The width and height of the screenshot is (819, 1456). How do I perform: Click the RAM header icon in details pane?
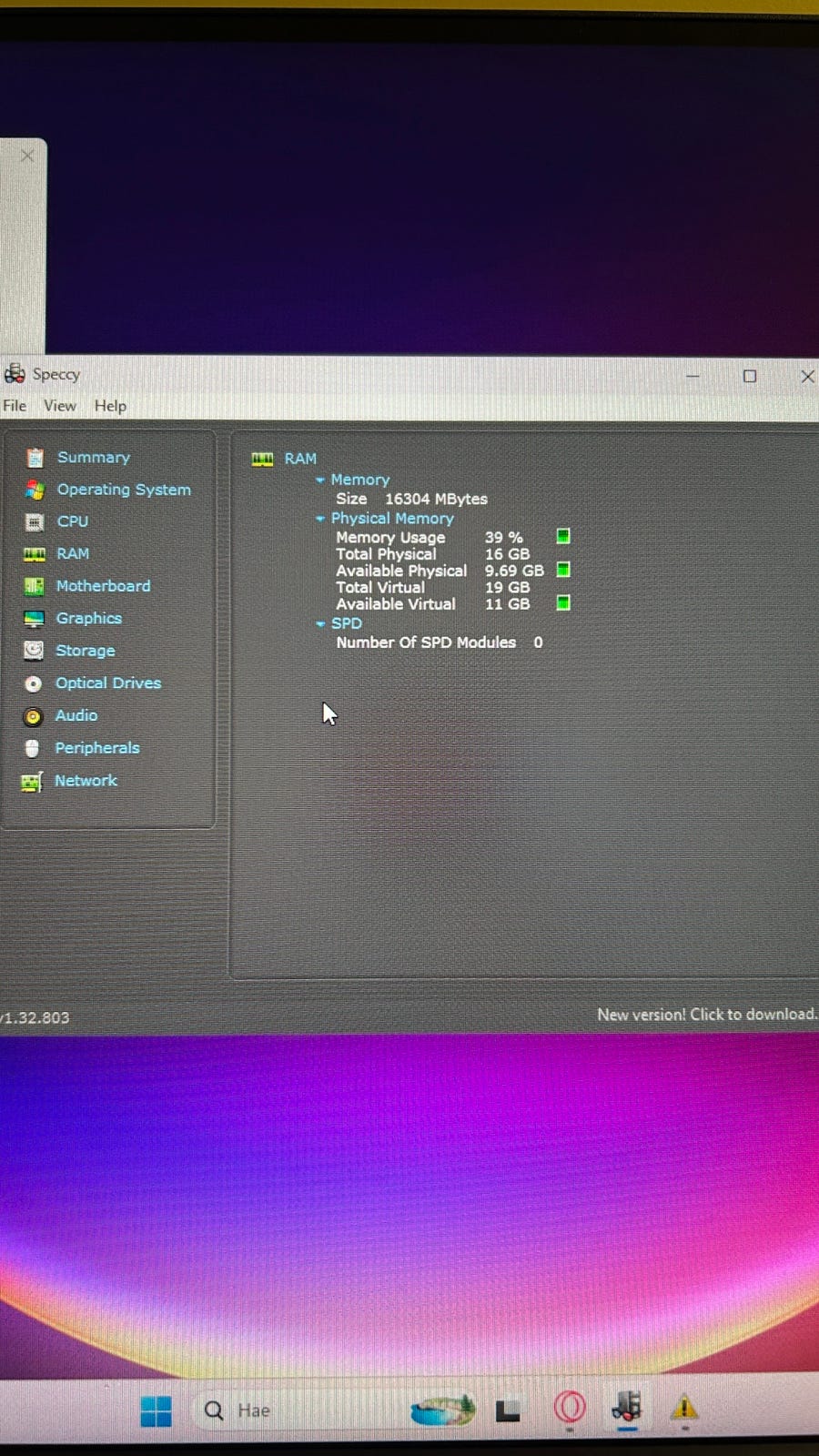coord(262,459)
